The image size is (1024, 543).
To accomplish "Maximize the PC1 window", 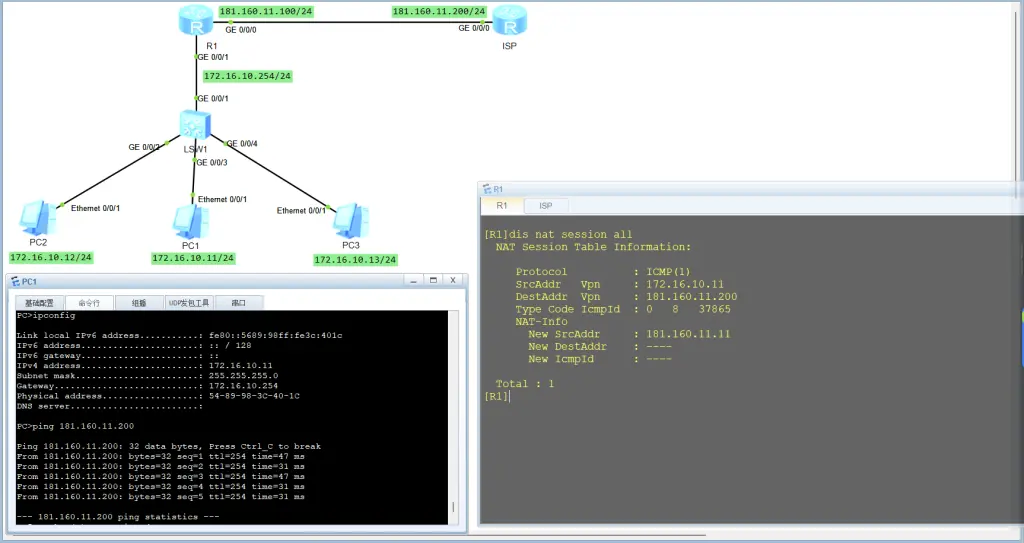I will click(434, 282).
